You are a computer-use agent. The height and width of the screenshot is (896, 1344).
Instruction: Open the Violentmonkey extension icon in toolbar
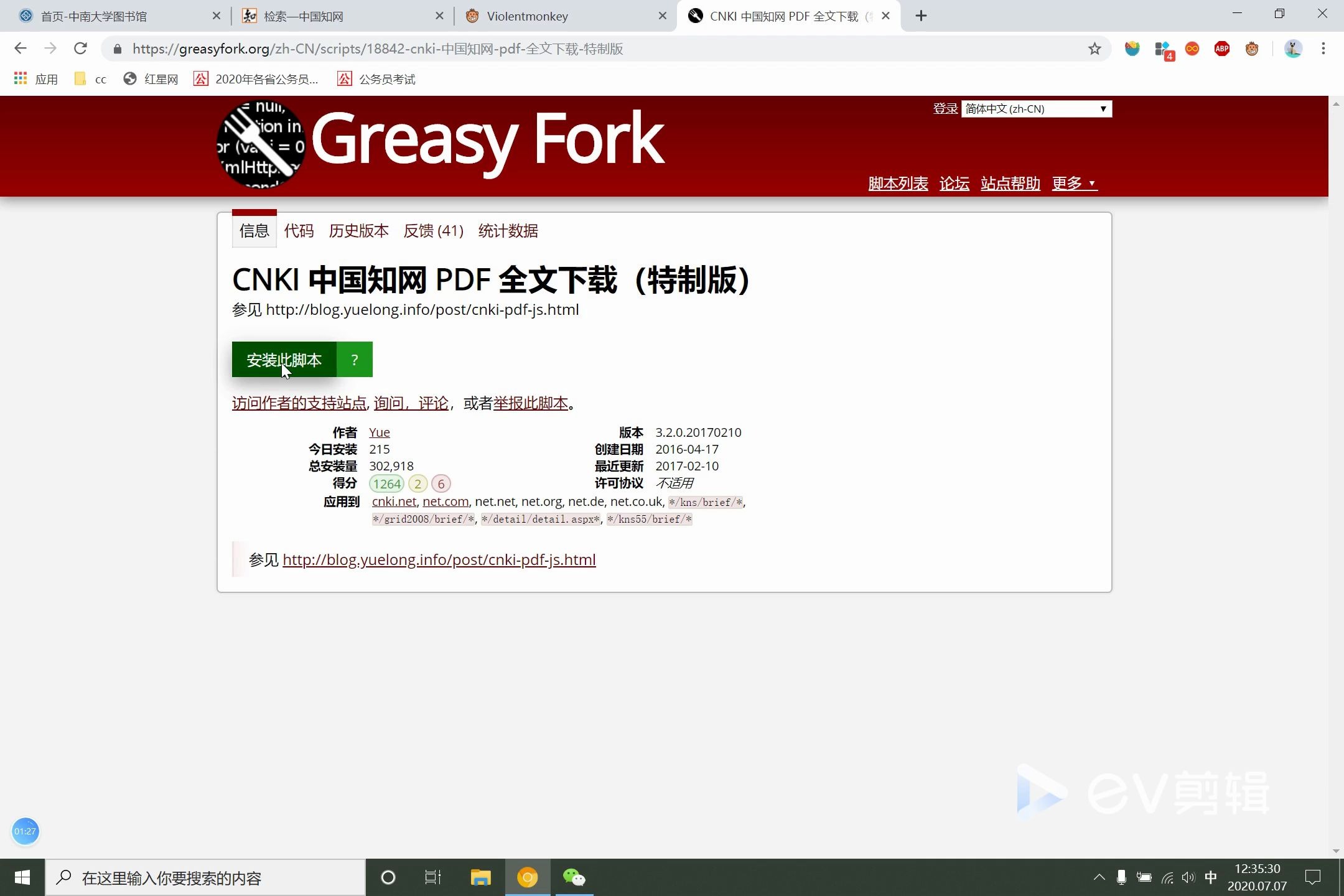(x=1252, y=49)
